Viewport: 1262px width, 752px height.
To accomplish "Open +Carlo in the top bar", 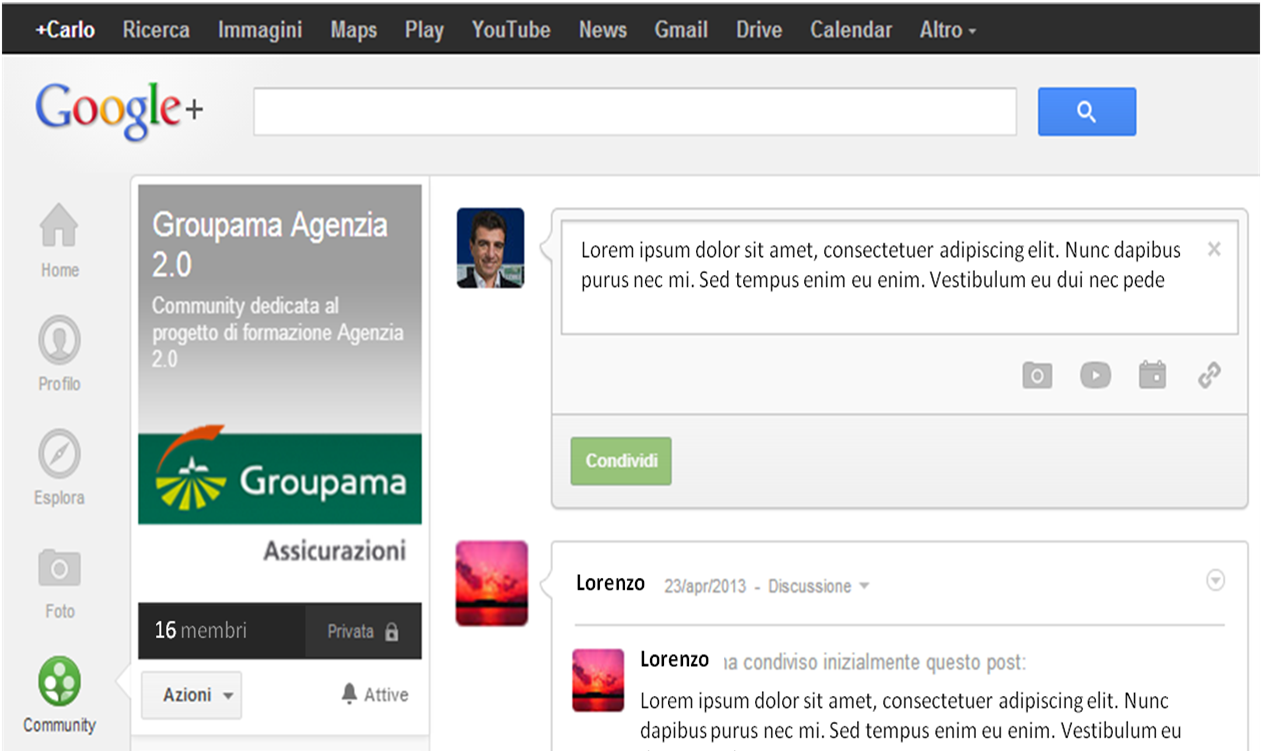I will pos(65,30).
